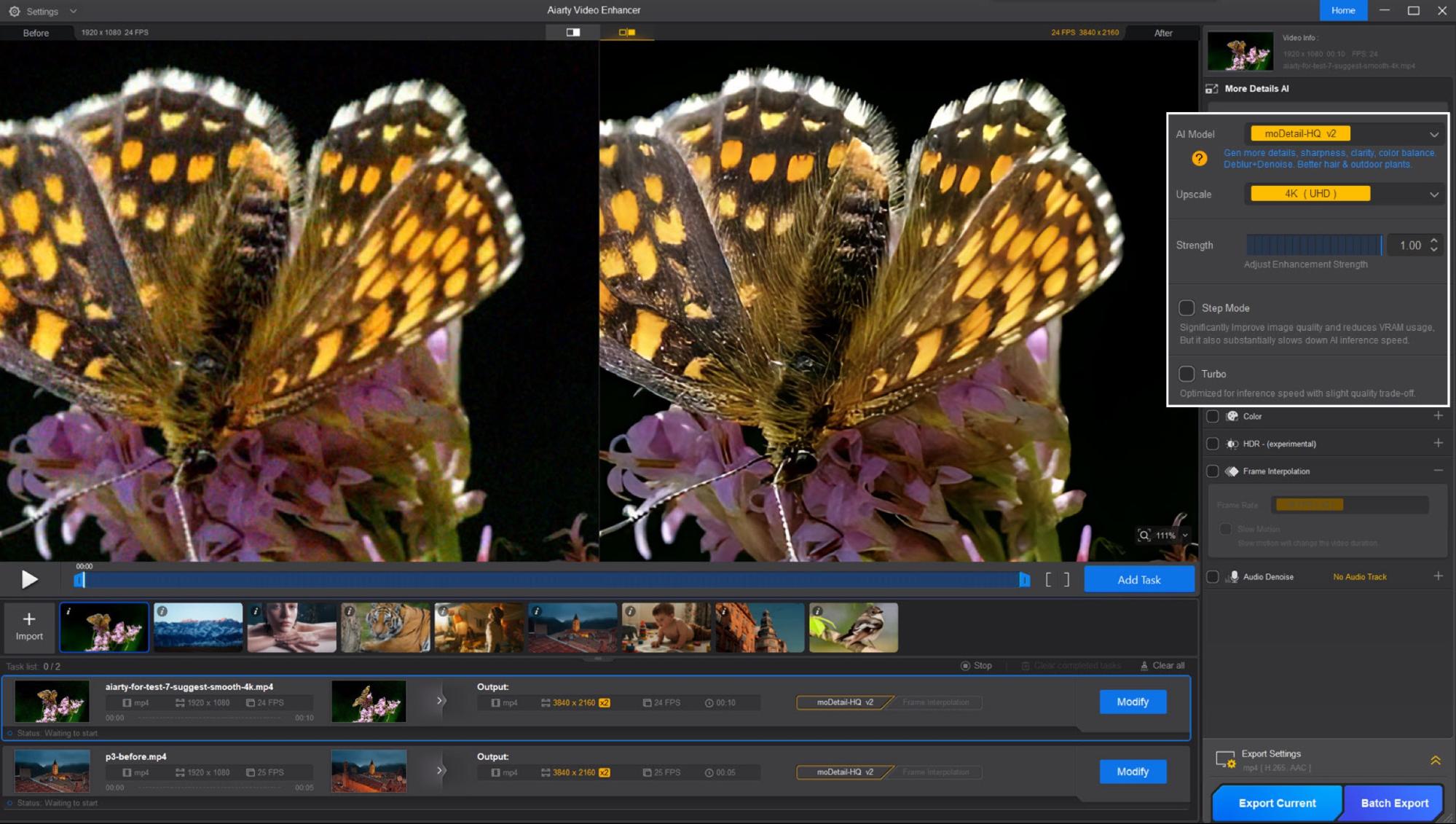Click the More Details AI panel icon
1456x824 pixels.
pos(1213,88)
